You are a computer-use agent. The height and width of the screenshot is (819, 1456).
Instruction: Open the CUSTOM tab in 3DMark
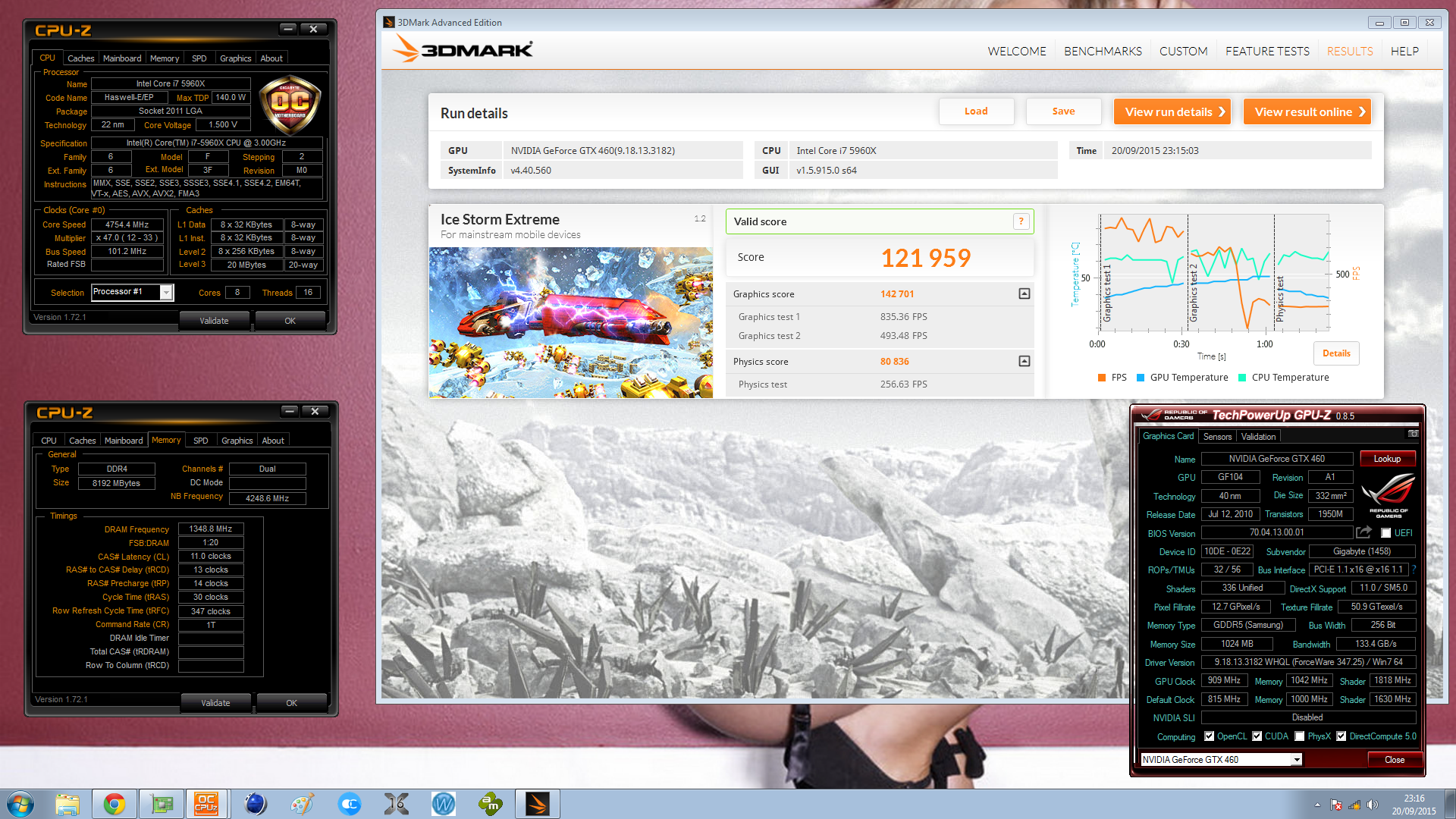pyautogui.click(x=1183, y=51)
